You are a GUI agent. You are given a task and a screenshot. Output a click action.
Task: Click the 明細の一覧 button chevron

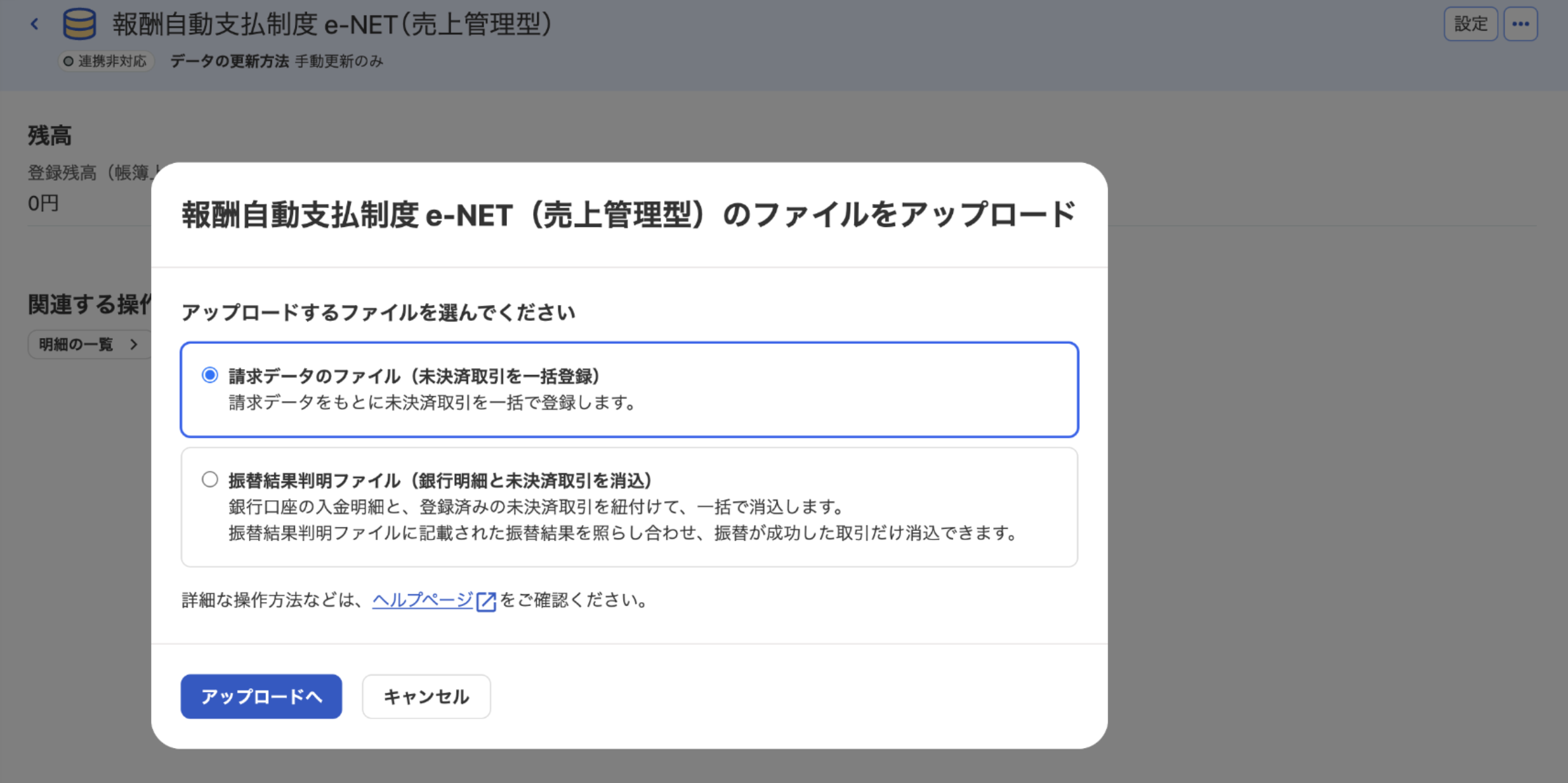point(134,344)
